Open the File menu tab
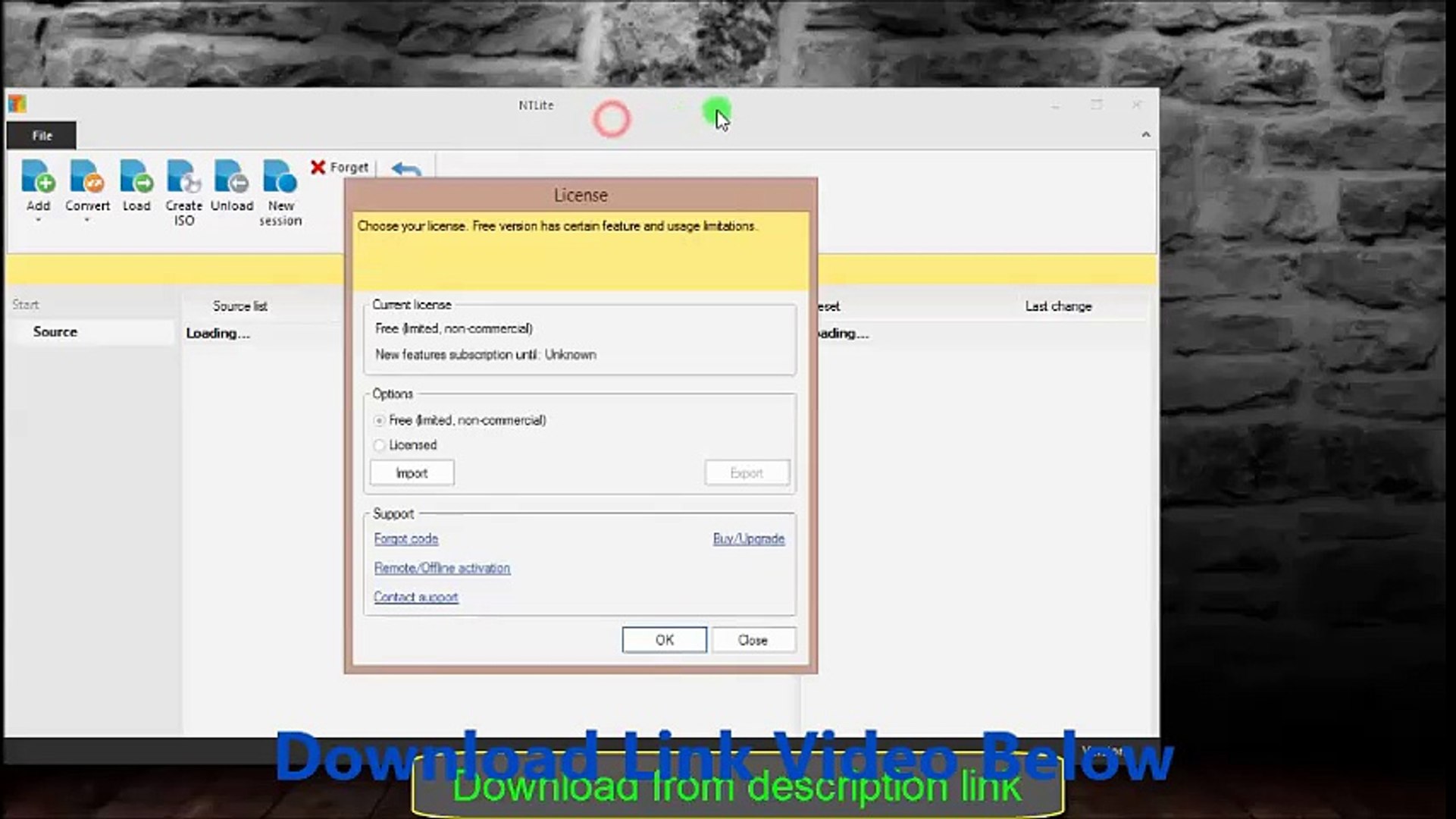Image resolution: width=1456 pixels, height=819 pixels. [x=42, y=136]
